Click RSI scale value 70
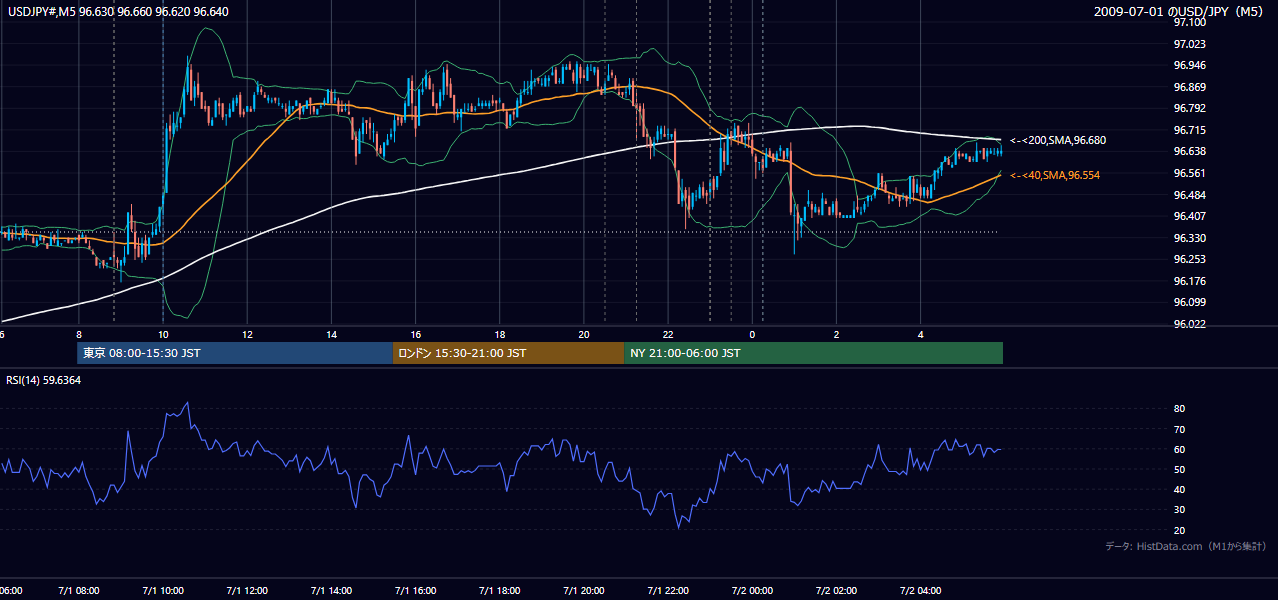1278x600 pixels. coord(1179,429)
